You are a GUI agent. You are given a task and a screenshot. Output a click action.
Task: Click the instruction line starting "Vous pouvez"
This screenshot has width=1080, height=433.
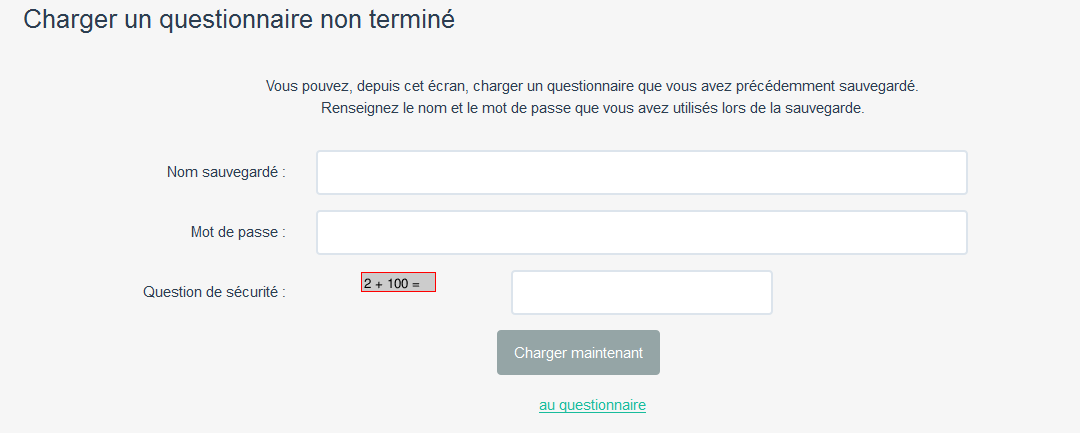(x=592, y=86)
